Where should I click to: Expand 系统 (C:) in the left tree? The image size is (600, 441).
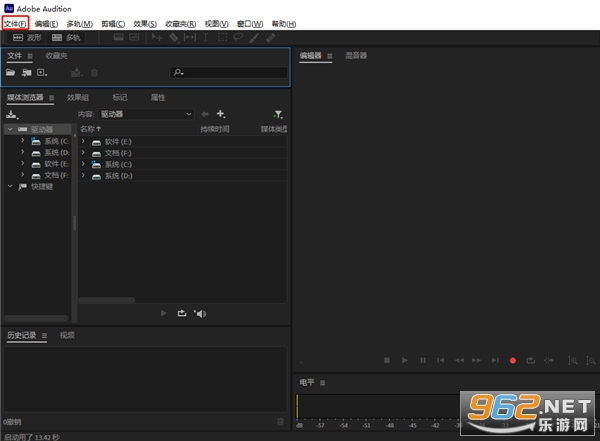pyautogui.click(x=23, y=141)
